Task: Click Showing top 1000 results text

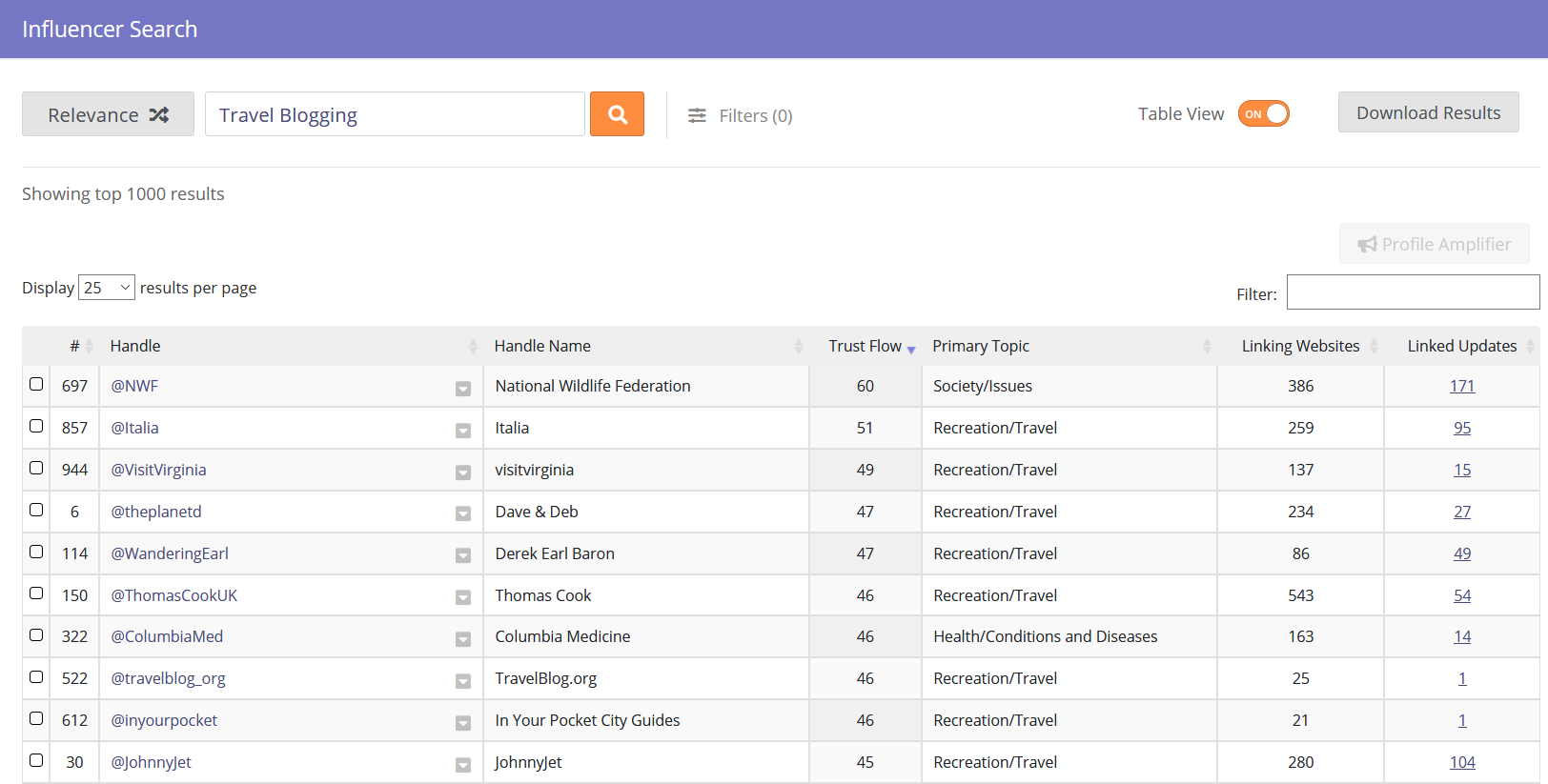Action: tap(123, 193)
